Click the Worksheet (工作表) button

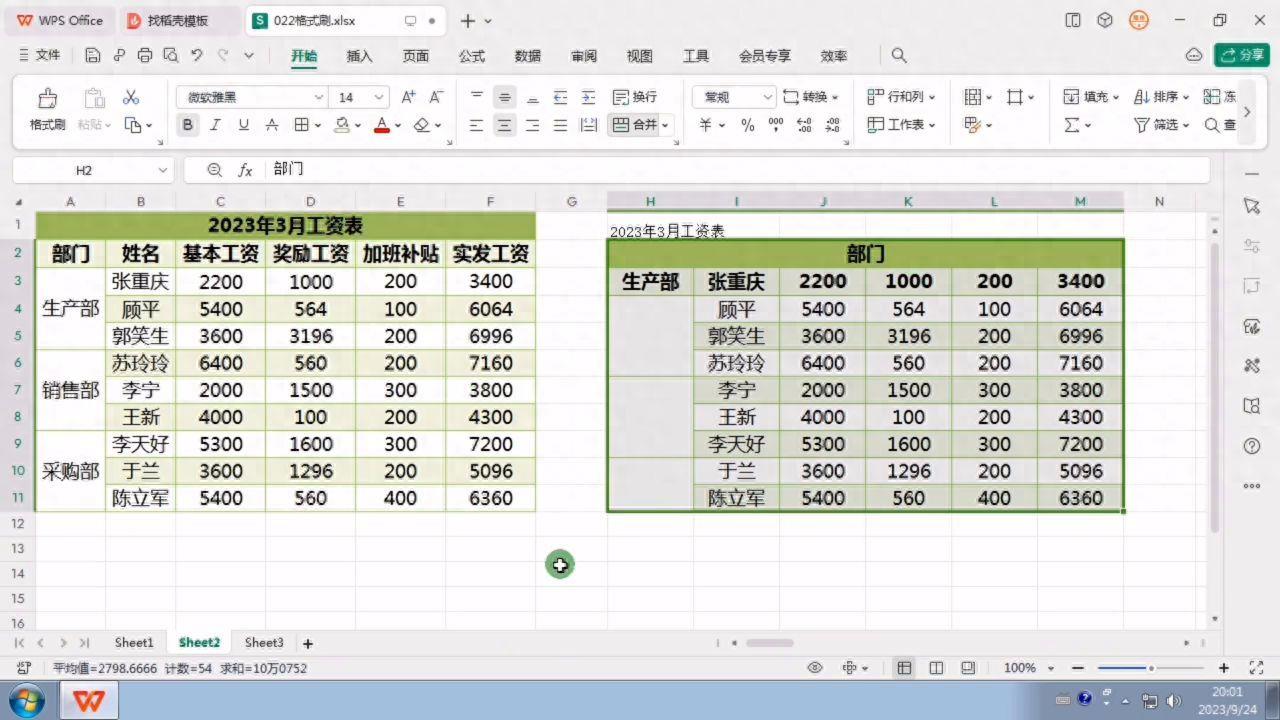900,125
